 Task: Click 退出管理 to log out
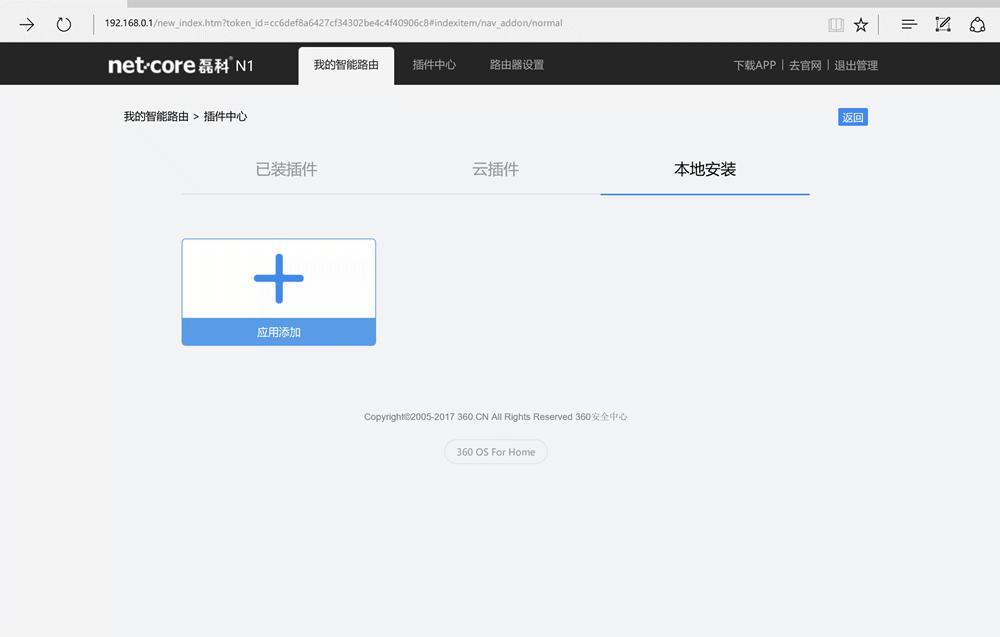[x=856, y=64]
